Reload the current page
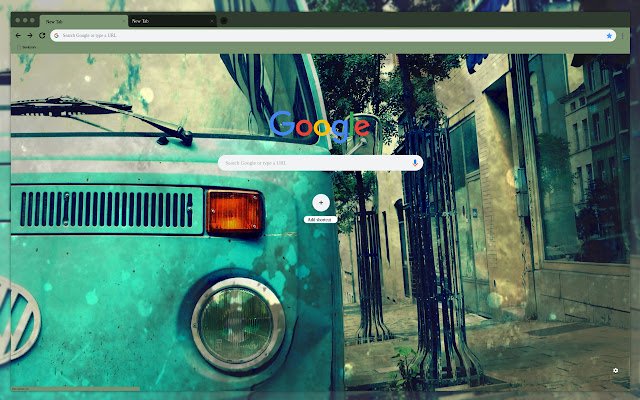Image resolution: width=640 pixels, height=400 pixels. pos(42,36)
